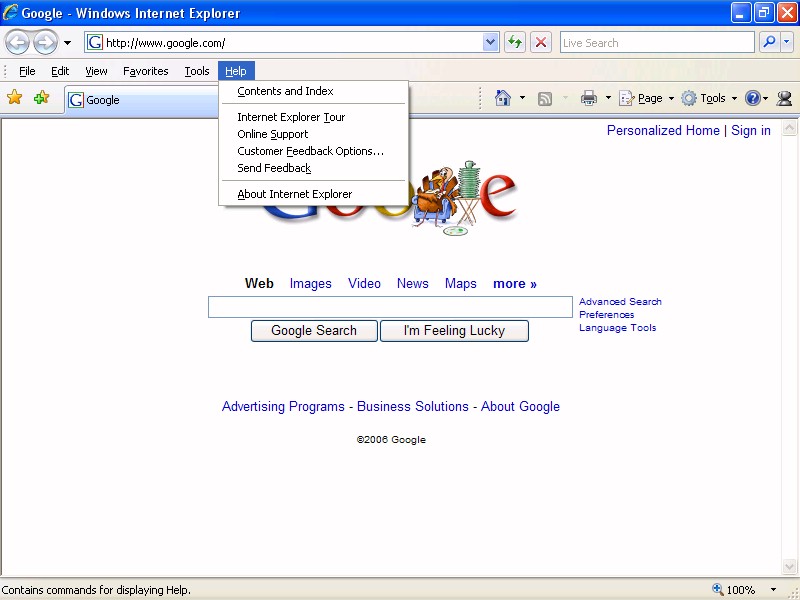Open the command bar Tools gear menu
Image resolution: width=800 pixels, height=600 pixels.
709,98
